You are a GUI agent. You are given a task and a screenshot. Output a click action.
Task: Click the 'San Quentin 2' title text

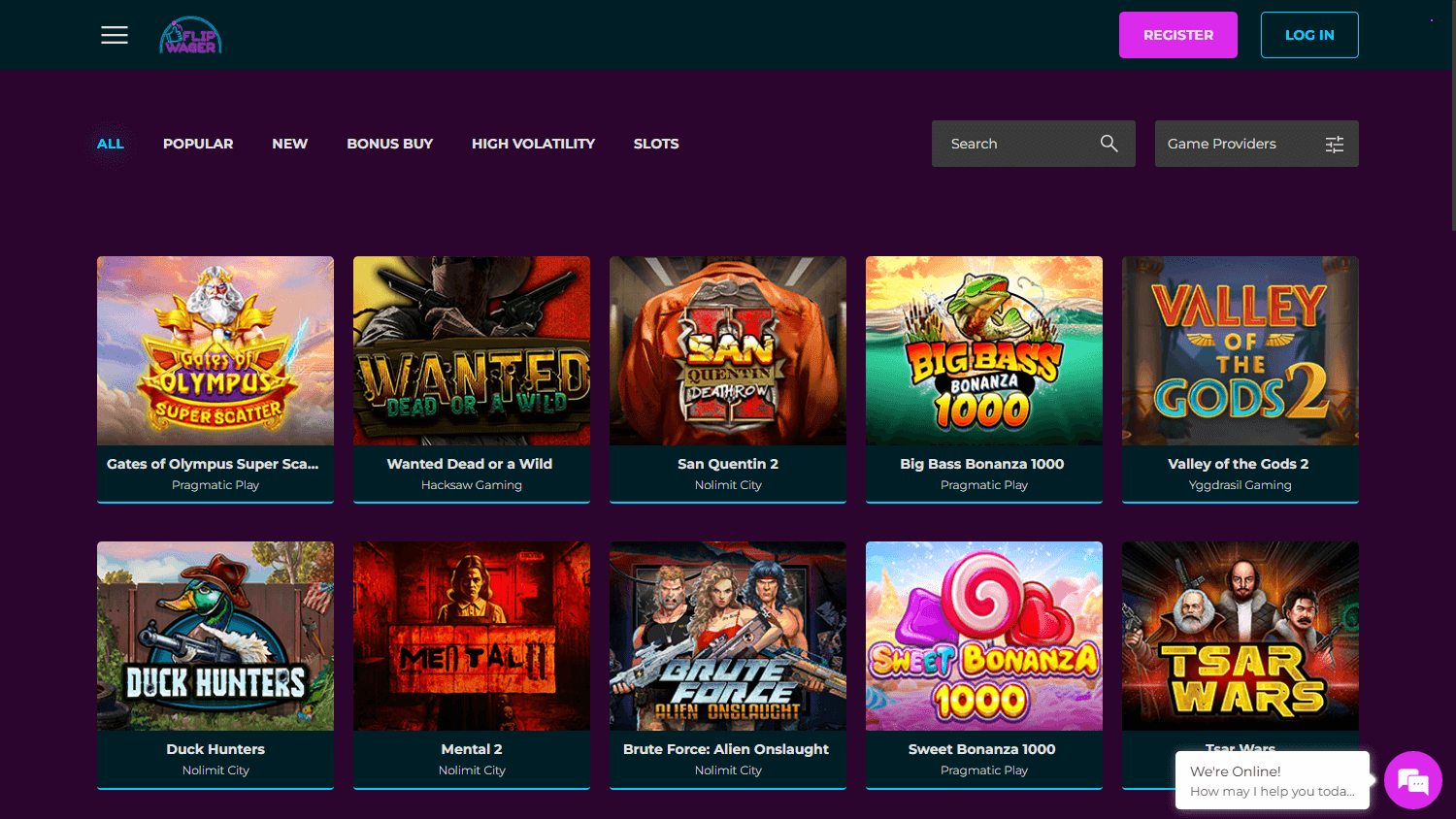coord(728,464)
